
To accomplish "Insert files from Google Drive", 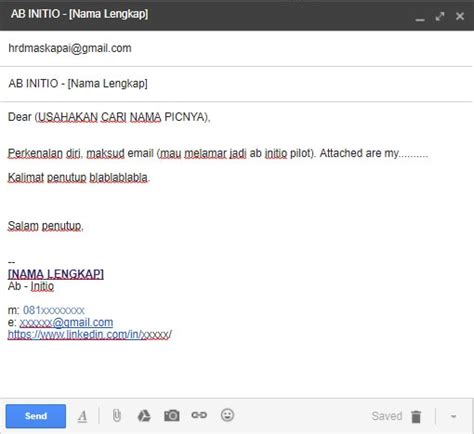I will click(144, 416).
